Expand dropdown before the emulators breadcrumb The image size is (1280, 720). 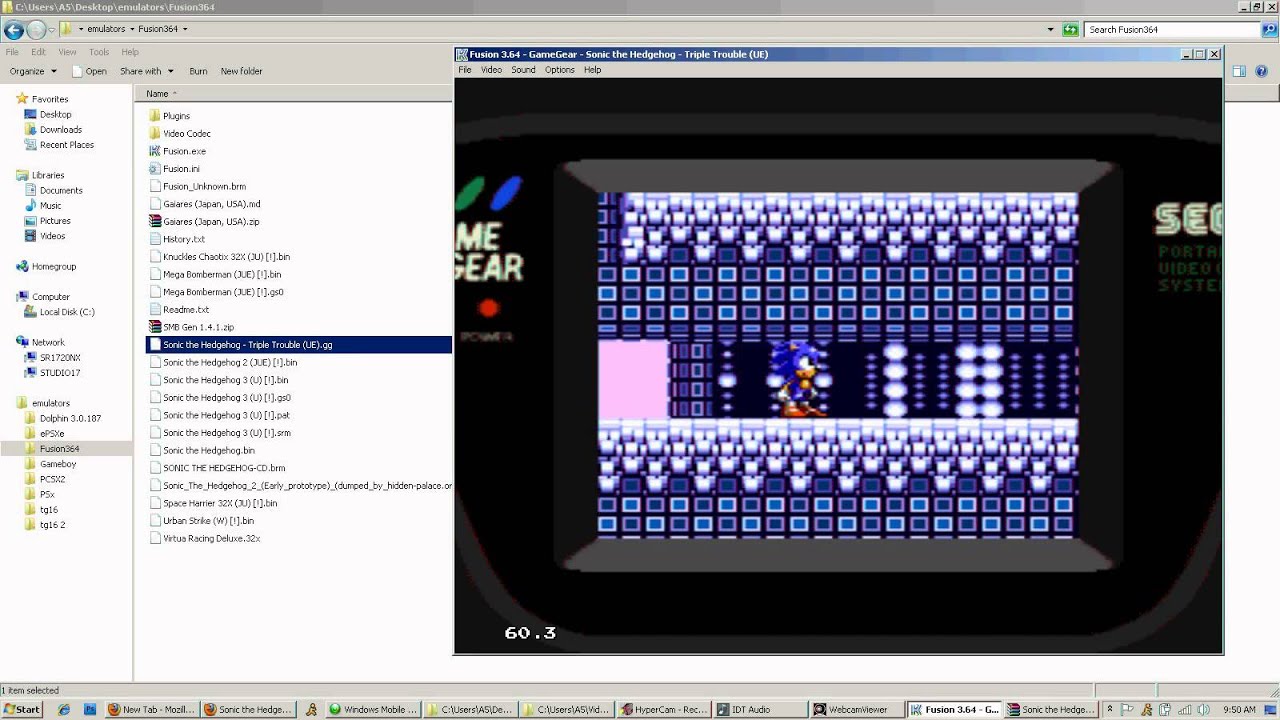click(x=81, y=29)
